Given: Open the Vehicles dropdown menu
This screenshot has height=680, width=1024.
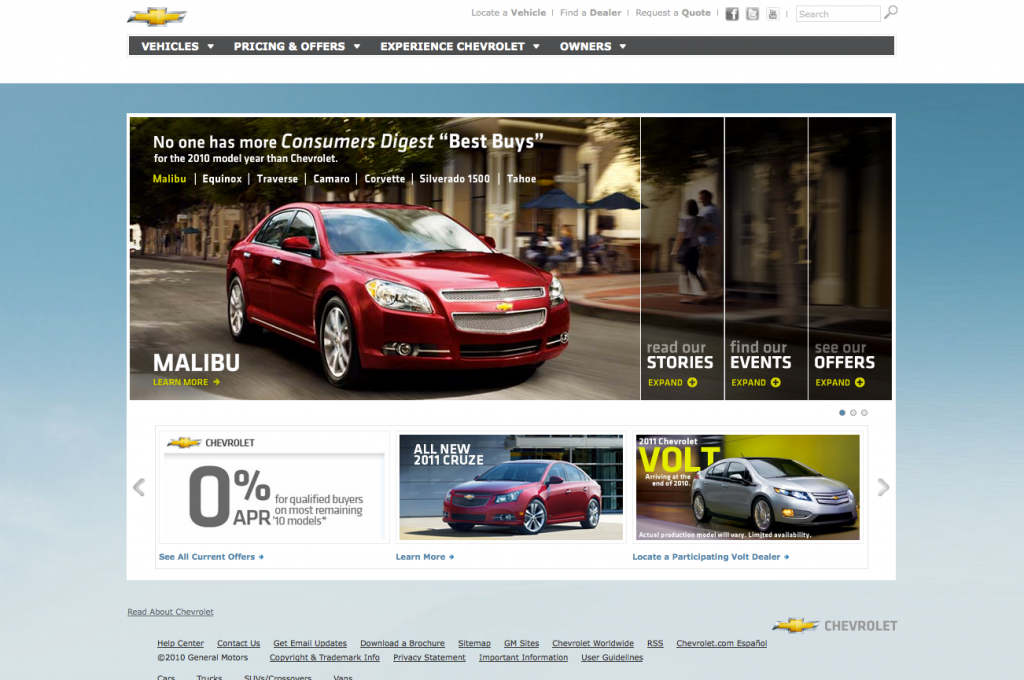Looking at the screenshot, I should [178, 46].
